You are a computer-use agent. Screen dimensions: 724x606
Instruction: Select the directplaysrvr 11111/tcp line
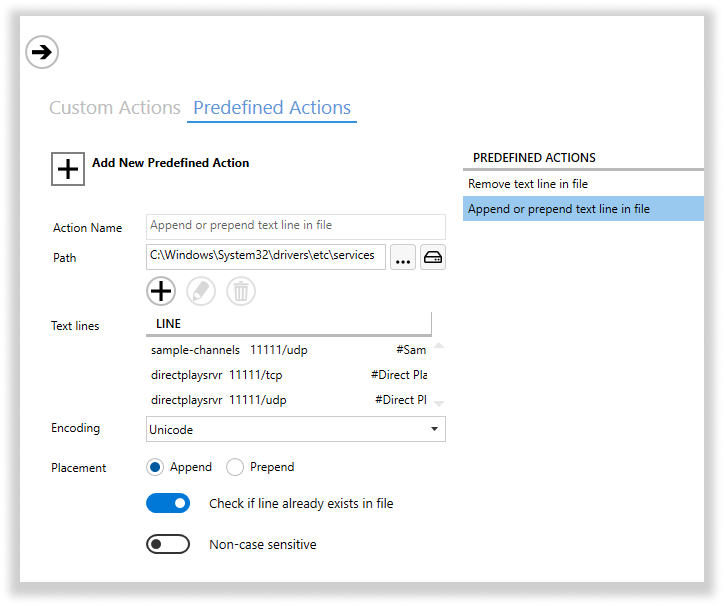pos(289,375)
